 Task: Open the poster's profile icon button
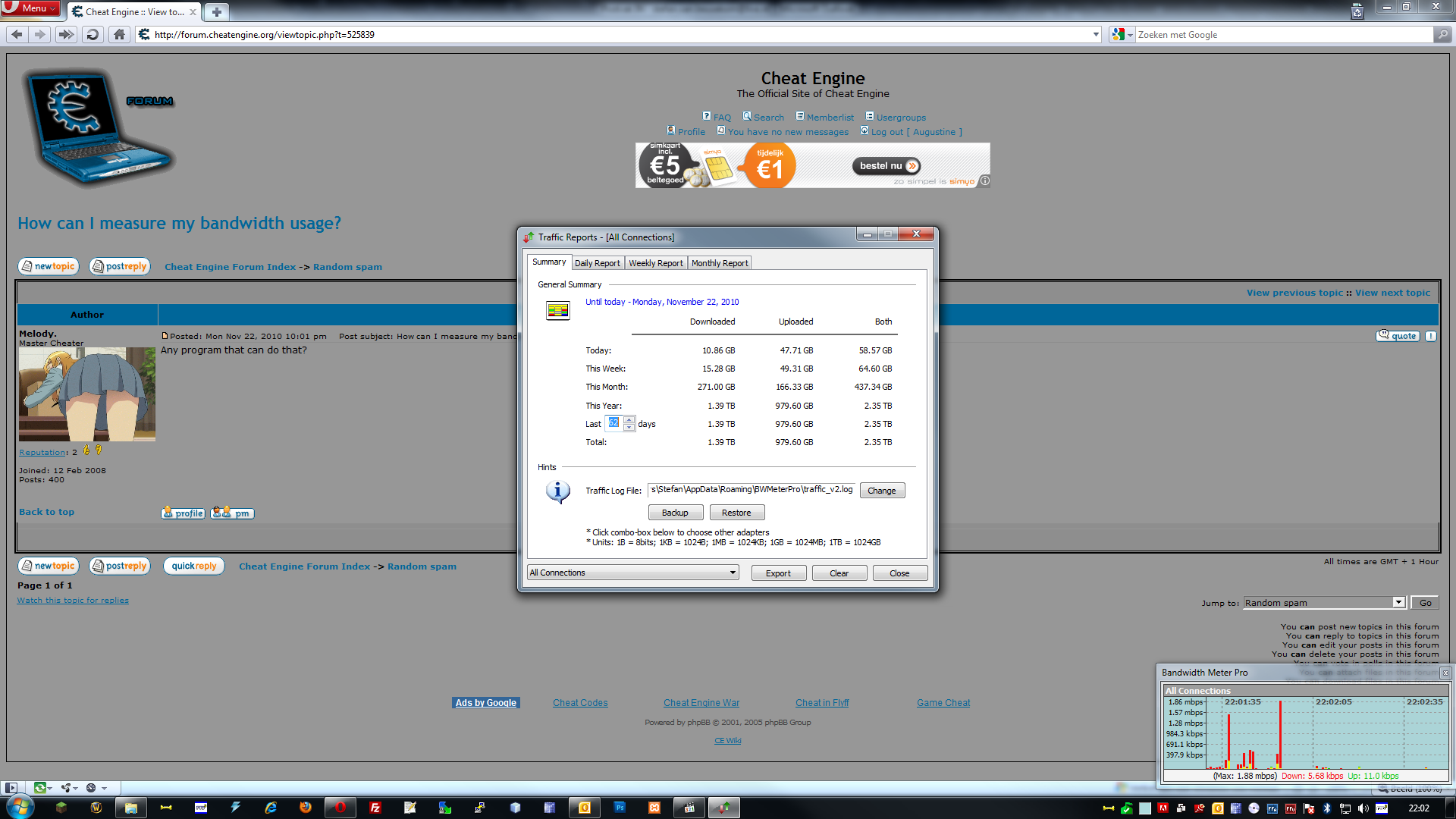(x=183, y=513)
